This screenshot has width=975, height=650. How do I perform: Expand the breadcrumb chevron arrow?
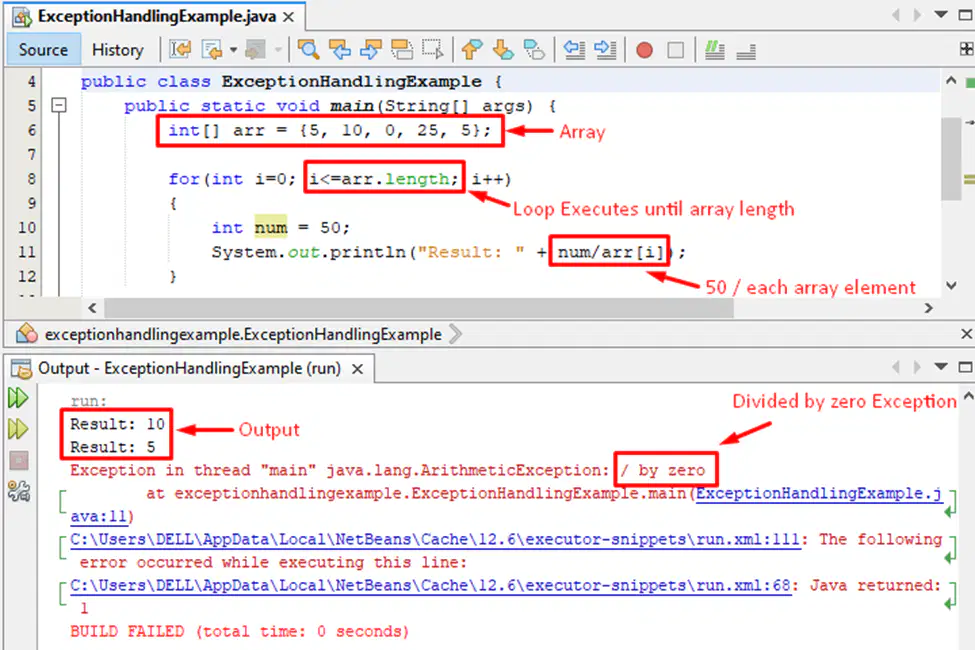click(x=456, y=335)
